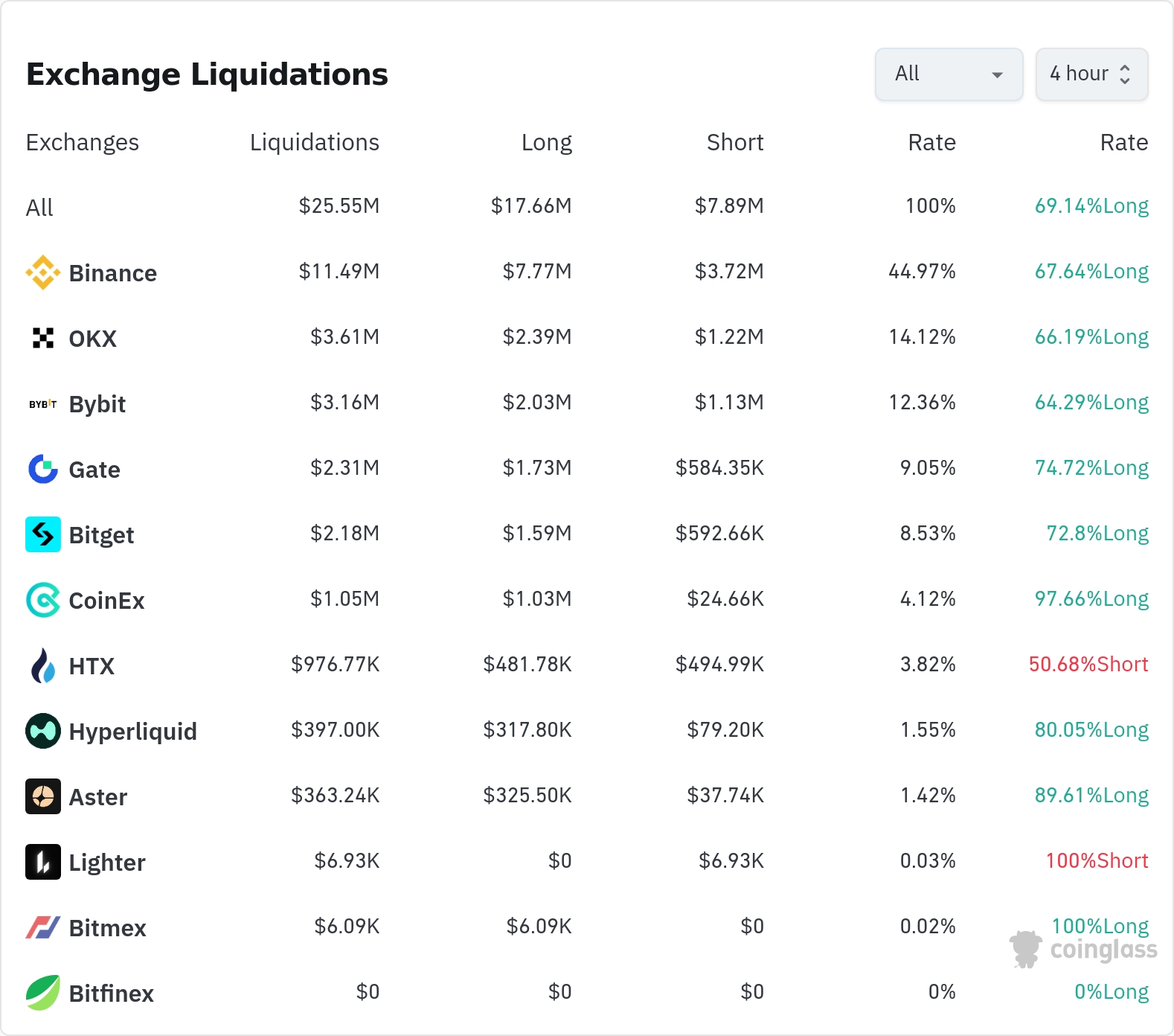Open the Hyperliquid exchange link
The height and width of the screenshot is (1036, 1174).
[132, 732]
